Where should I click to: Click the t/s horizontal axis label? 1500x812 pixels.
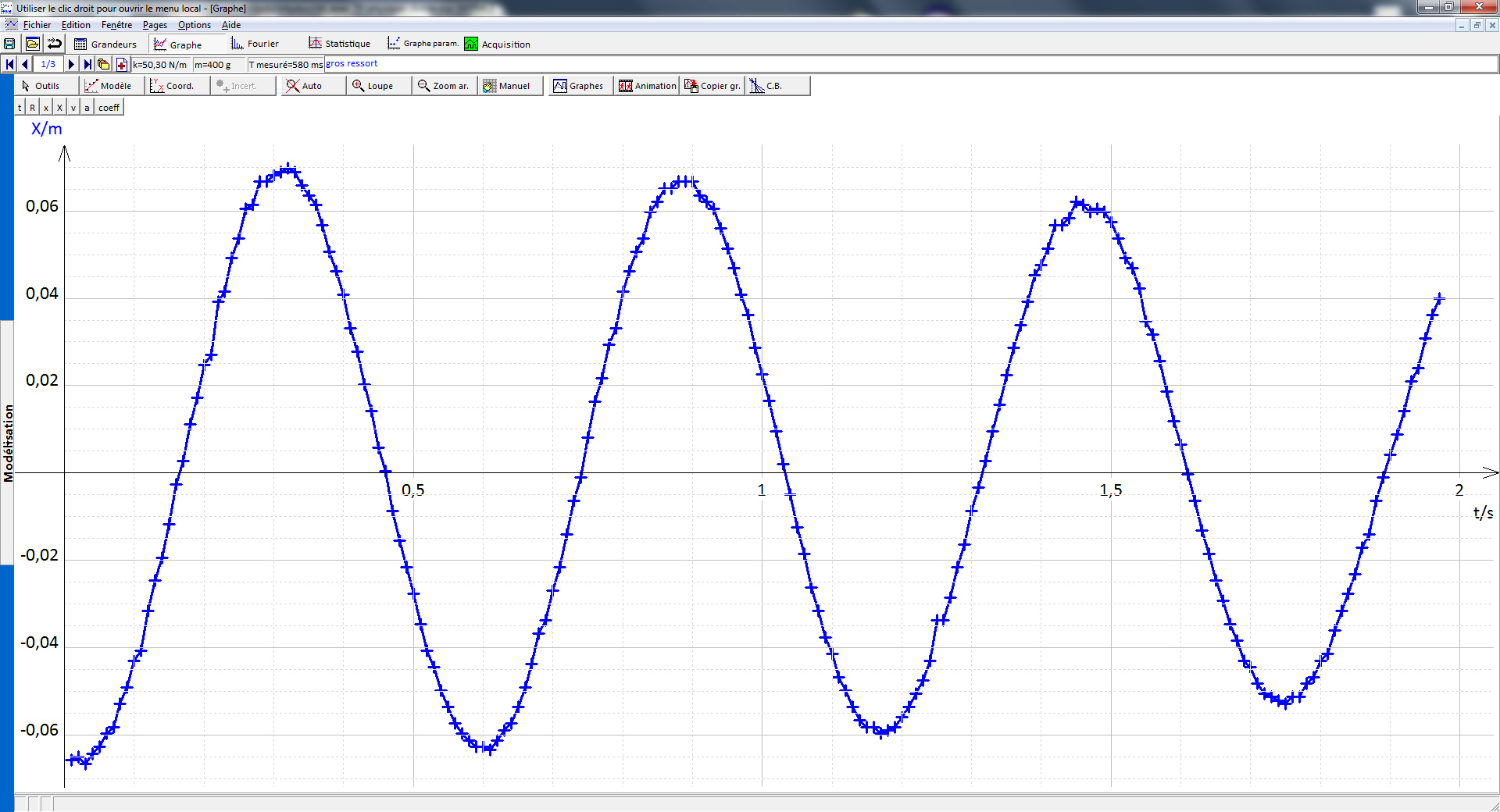(x=1483, y=513)
